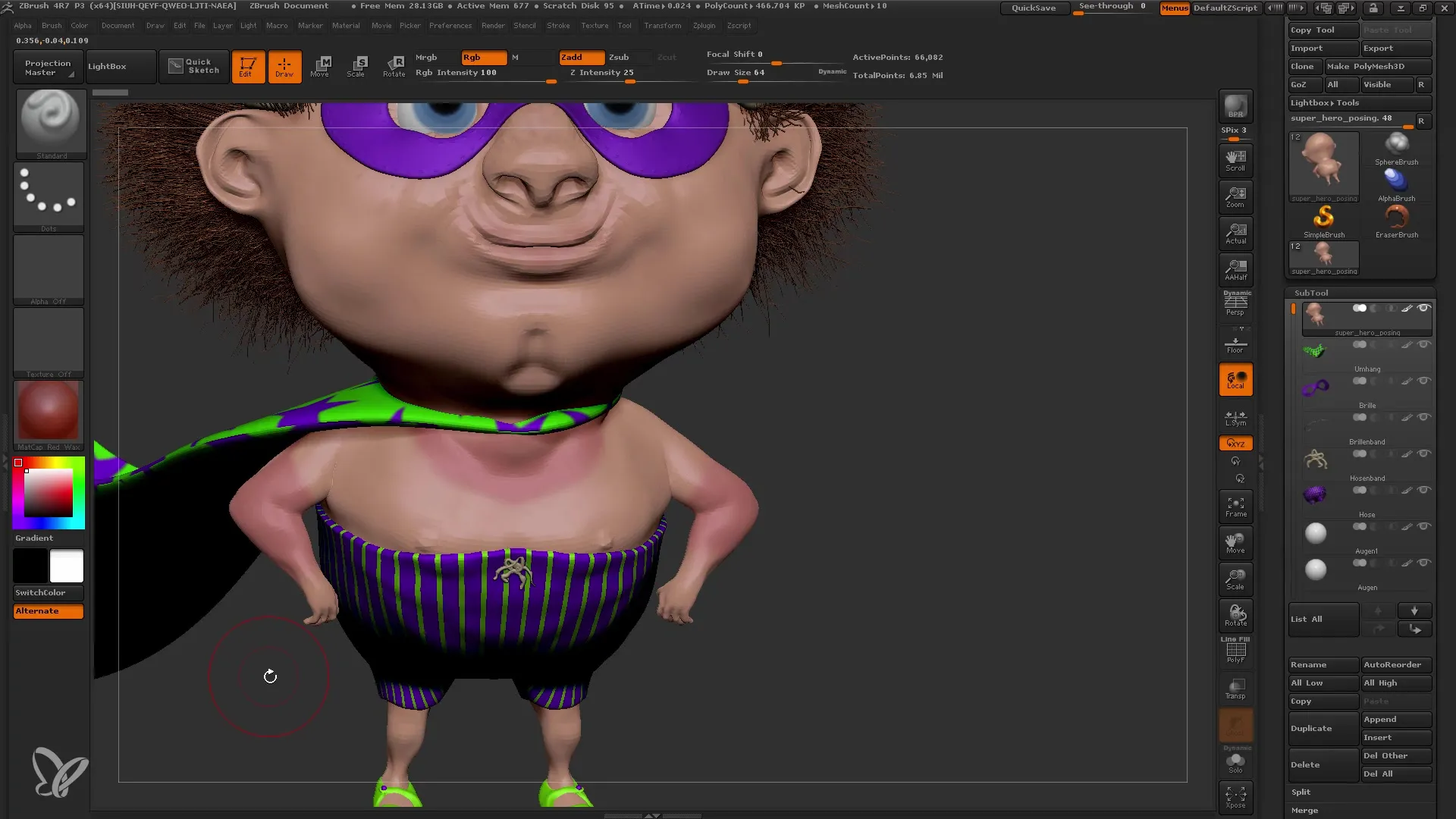Image resolution: width=1456 pixels, height=819 pixels.
Task: Click the Frame view button
Action: (1236, 508)
